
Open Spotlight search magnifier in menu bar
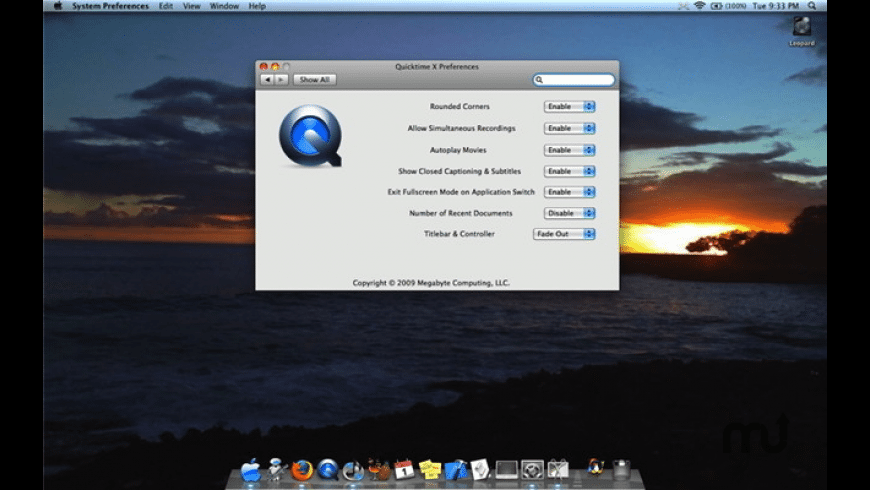point(812,6)
